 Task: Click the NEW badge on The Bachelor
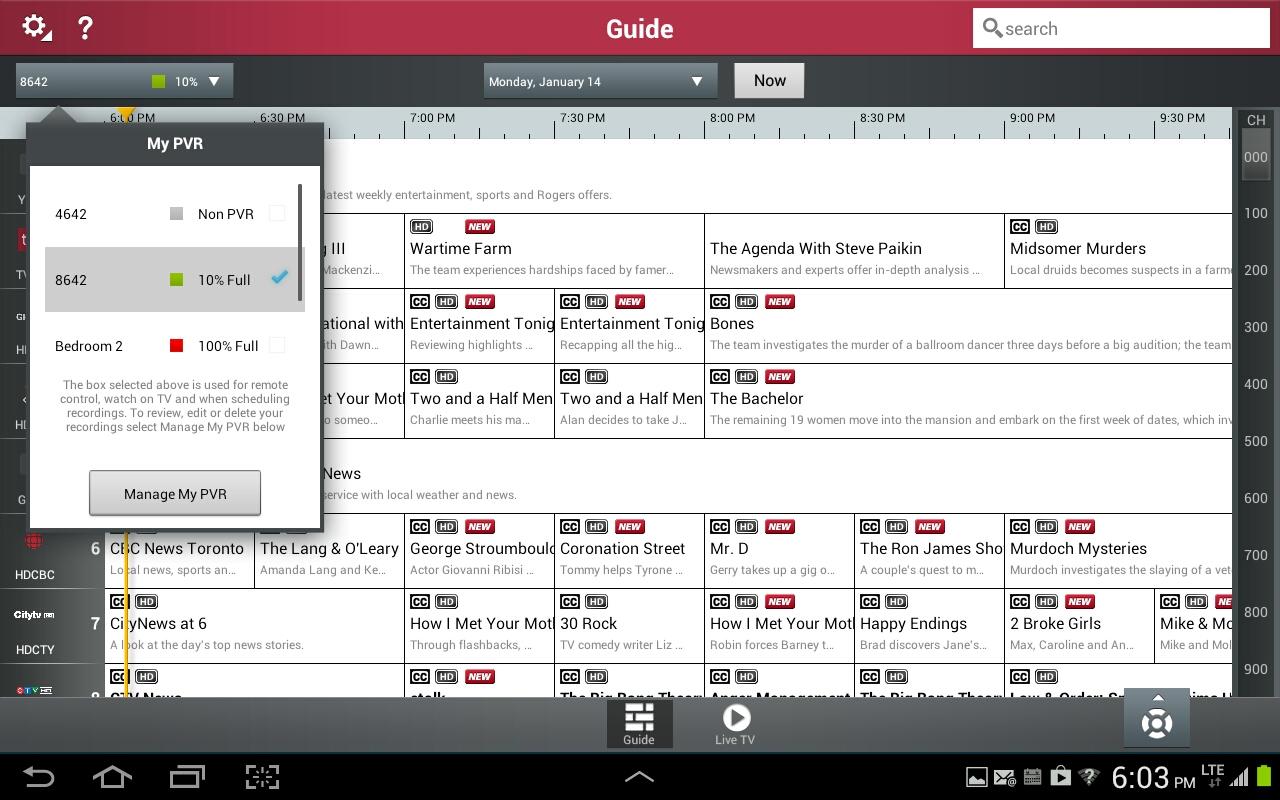(780, 377)
